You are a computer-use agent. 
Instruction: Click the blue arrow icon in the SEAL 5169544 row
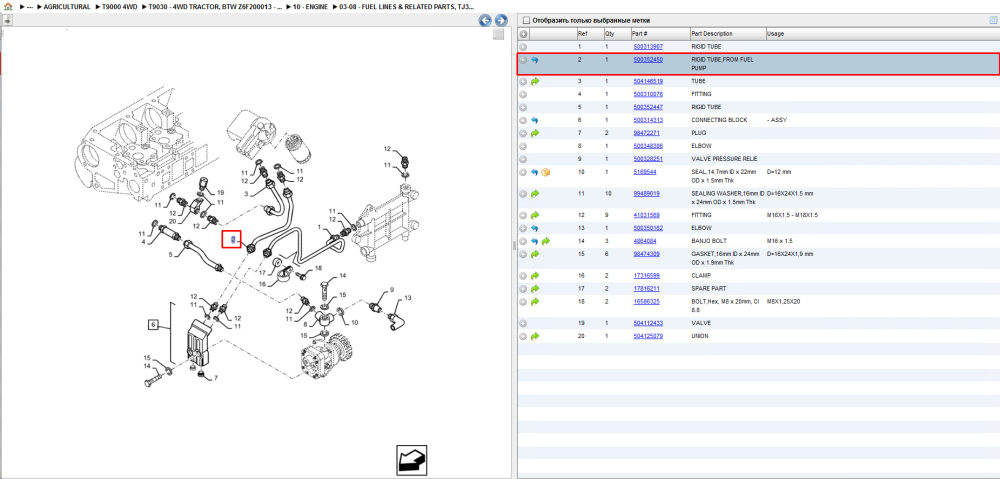pos(535,172)
